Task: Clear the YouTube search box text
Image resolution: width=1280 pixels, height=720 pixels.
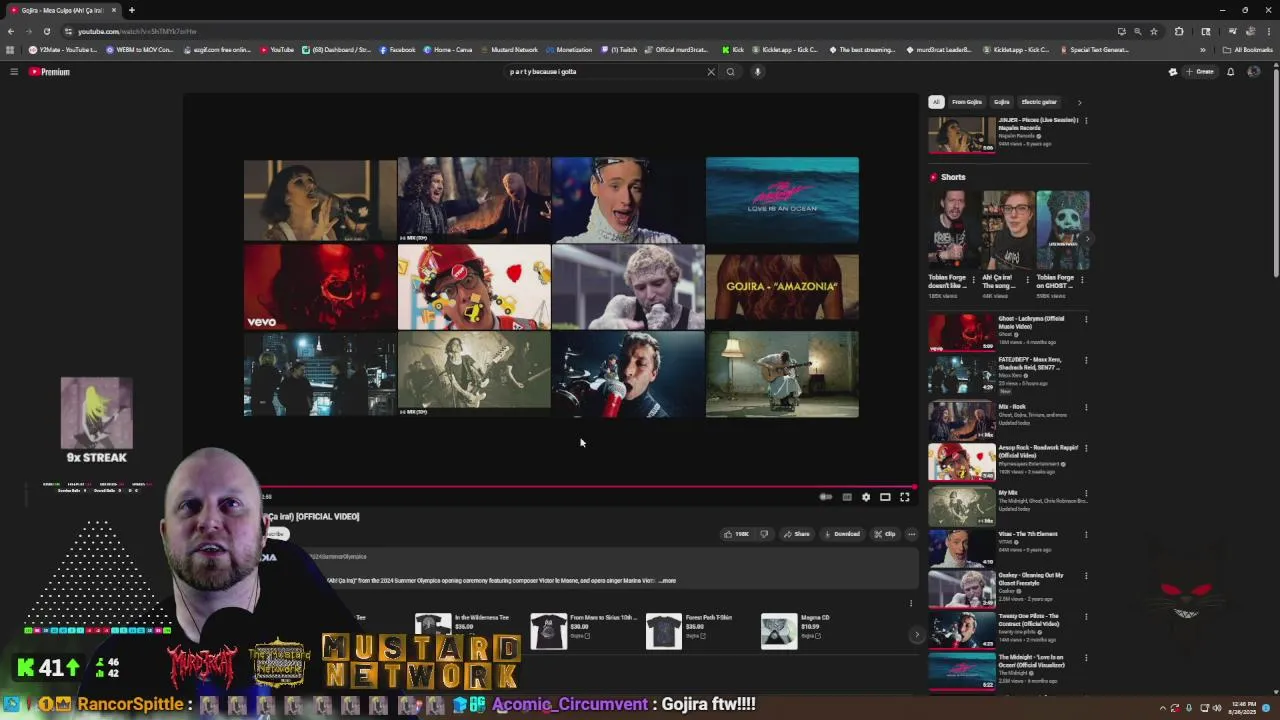Action: [x=711, y=72]
